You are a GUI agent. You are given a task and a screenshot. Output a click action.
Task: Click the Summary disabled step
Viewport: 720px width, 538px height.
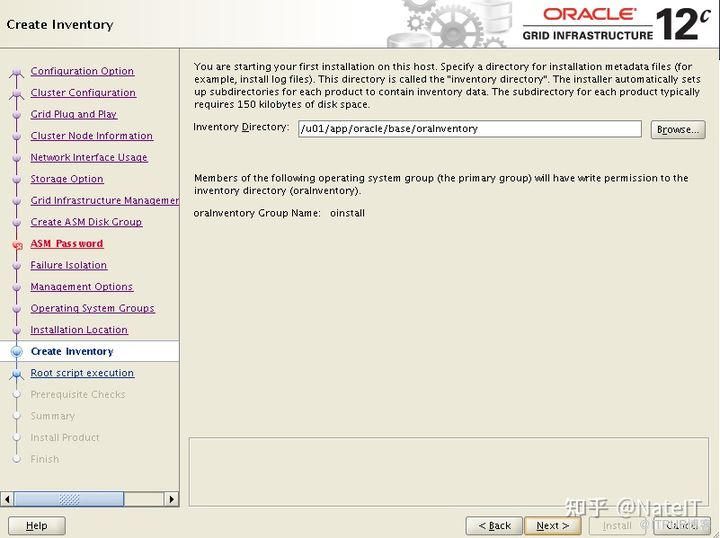coord(52,416)
